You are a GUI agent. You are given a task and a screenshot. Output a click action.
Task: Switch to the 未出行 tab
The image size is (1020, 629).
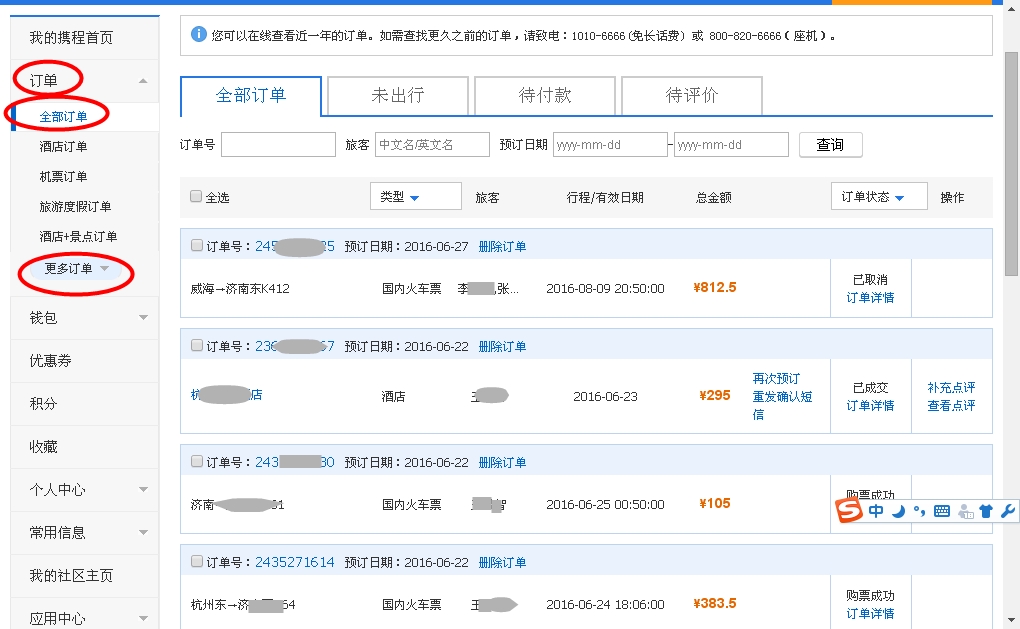pos(397,96)
